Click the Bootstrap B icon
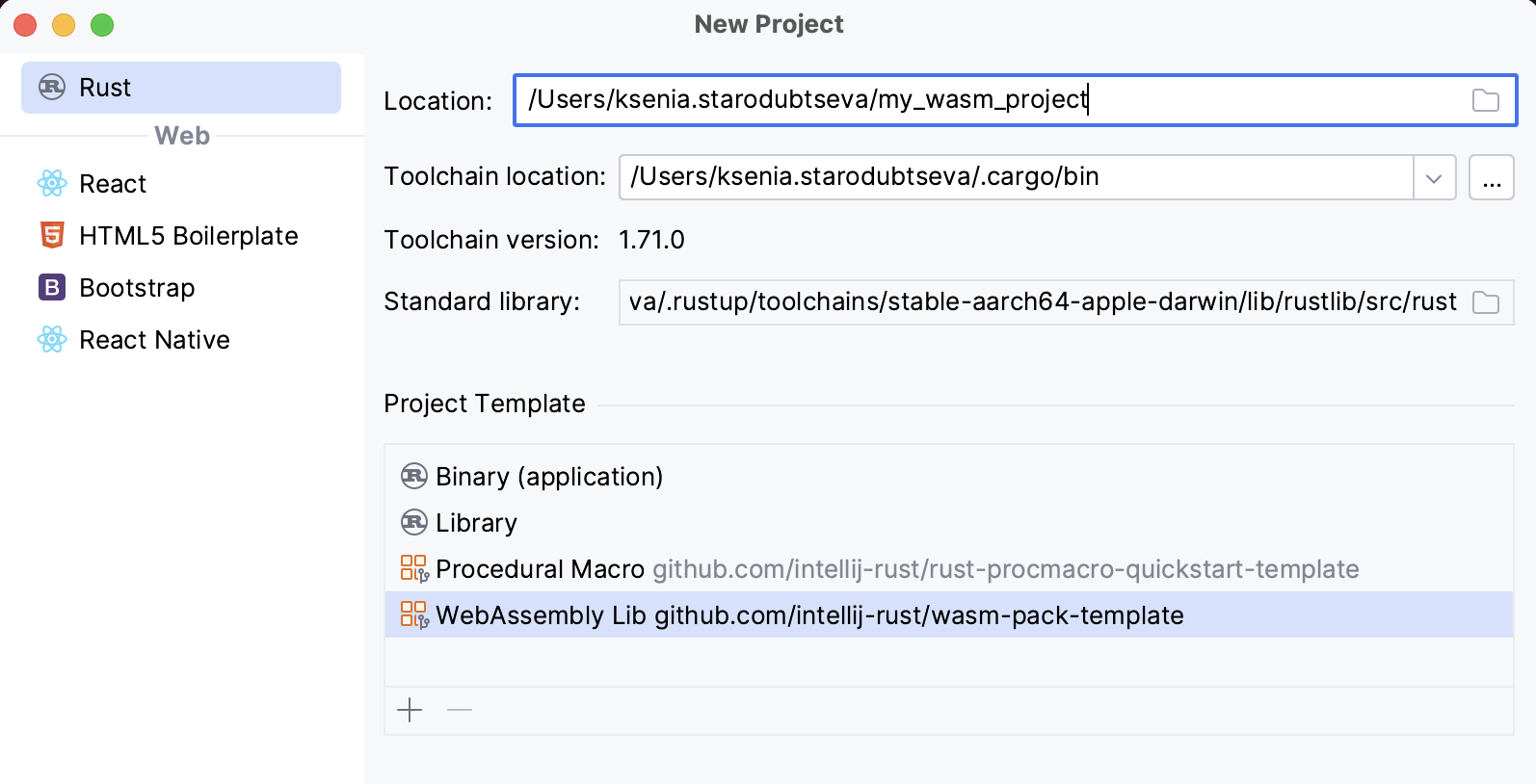The width and height of the screenshot is (1536, 784). pos(52,287)
